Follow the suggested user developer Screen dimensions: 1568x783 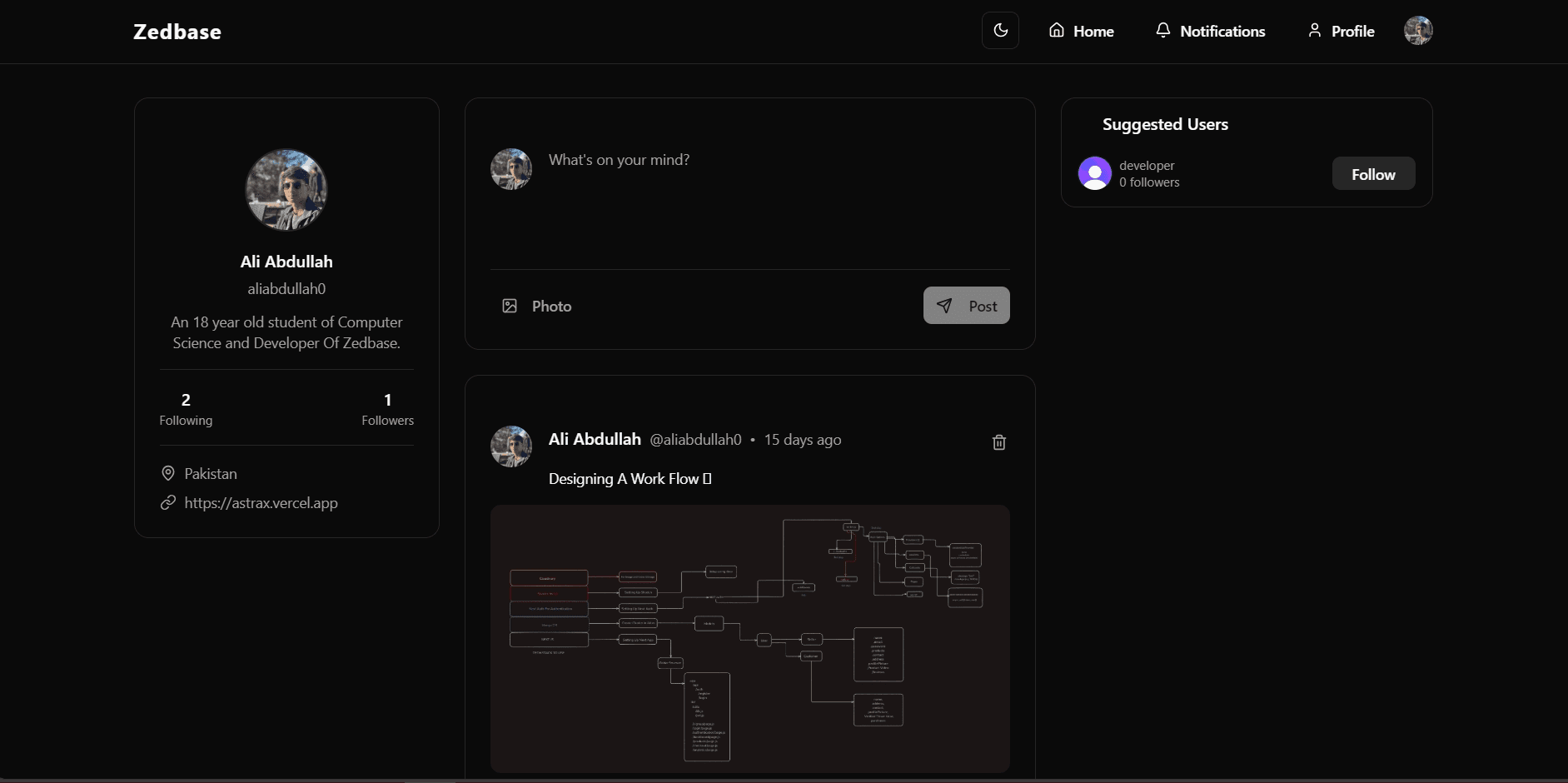(x=1372, y=173)
